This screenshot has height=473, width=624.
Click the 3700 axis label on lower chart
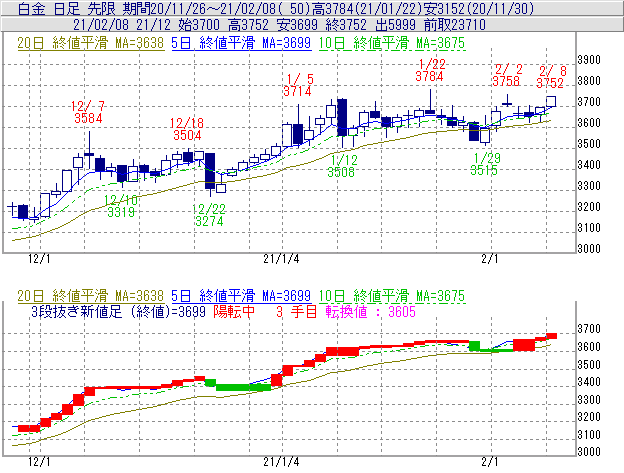point(589,329)
